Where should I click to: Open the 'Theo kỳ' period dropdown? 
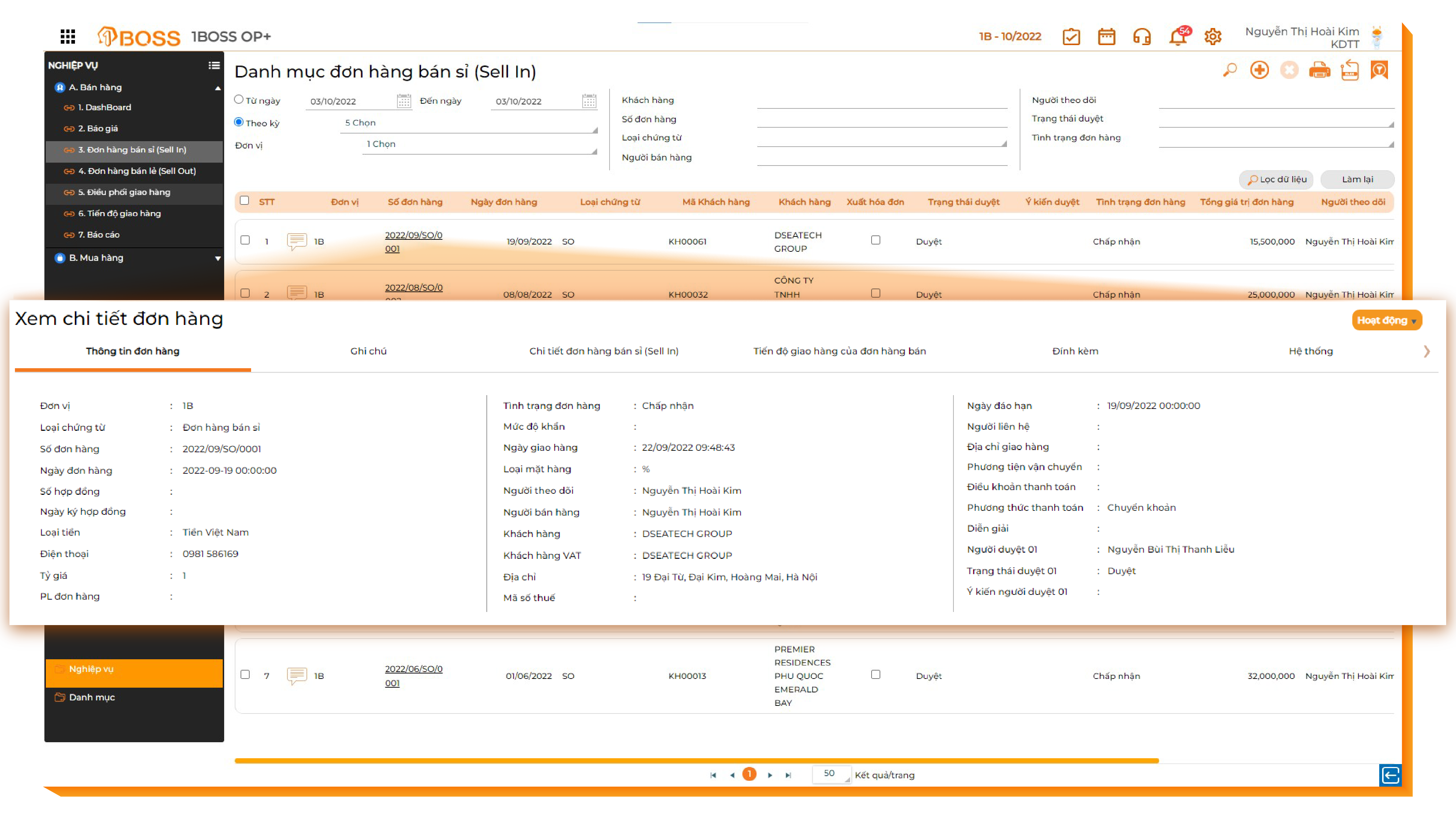(x=469, y=123)
